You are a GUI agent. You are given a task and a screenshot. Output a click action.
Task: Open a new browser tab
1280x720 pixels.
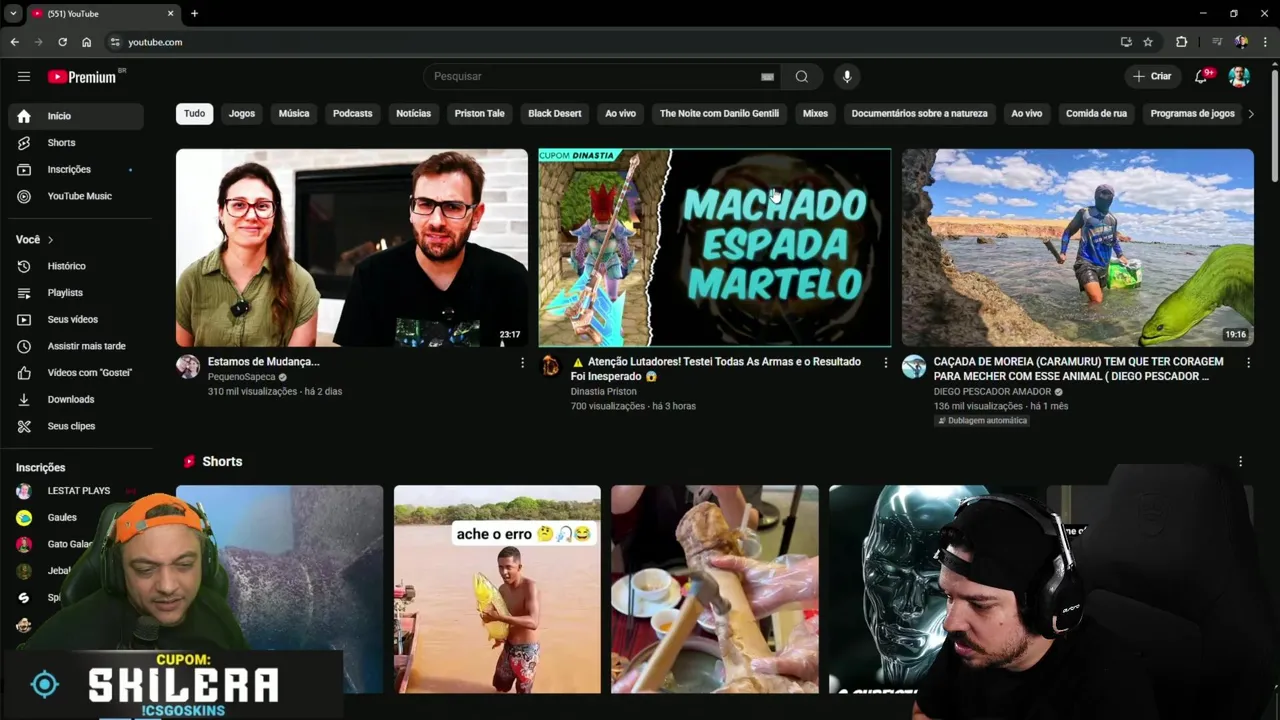(194, 13)
